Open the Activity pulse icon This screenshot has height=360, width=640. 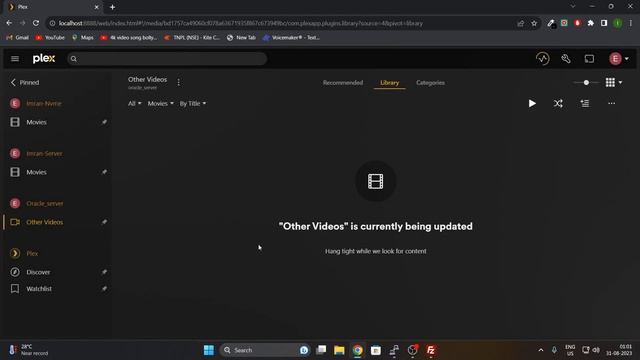coord(542,59)
